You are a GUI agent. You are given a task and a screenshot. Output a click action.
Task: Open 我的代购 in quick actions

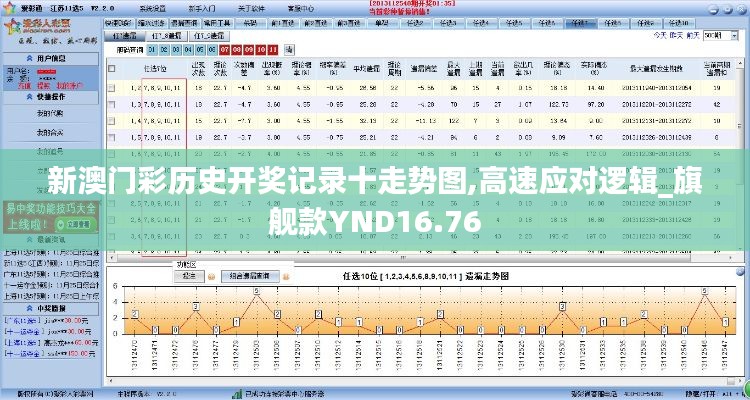pyautogui.click(x=50, y=114)
